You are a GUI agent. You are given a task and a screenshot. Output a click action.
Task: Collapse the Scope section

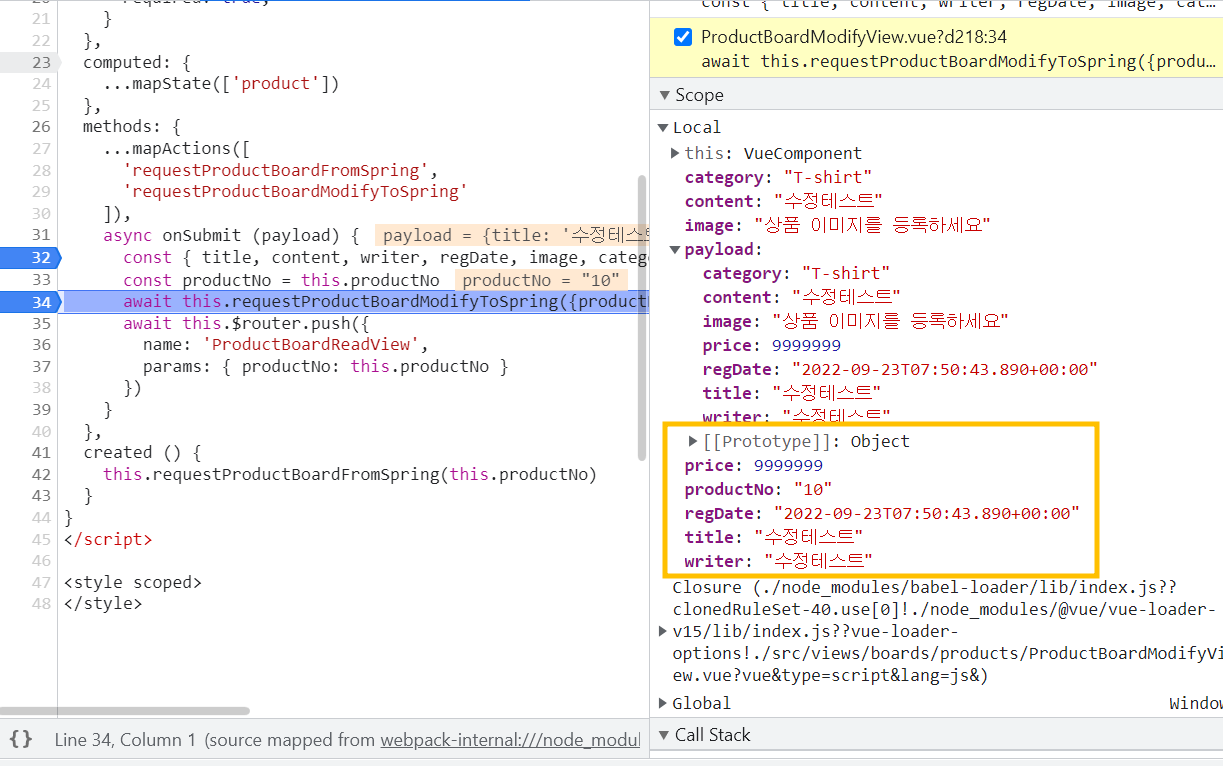[664, 95]
